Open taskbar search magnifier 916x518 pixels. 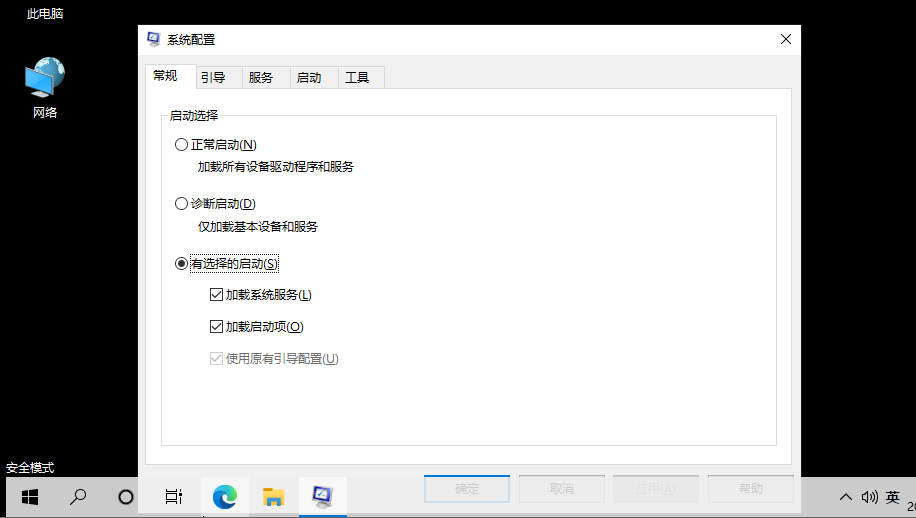click(x=78, y=497)
